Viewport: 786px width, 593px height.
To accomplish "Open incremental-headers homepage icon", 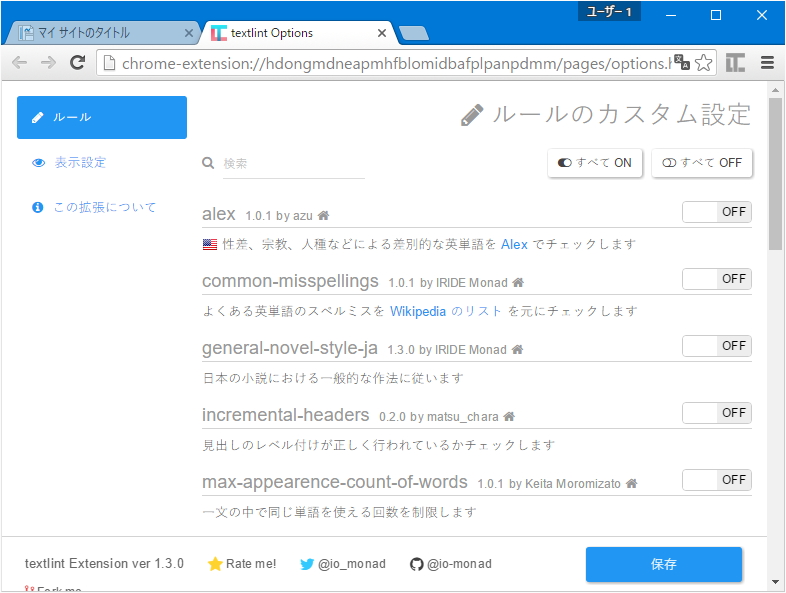I will click(509, 417).
